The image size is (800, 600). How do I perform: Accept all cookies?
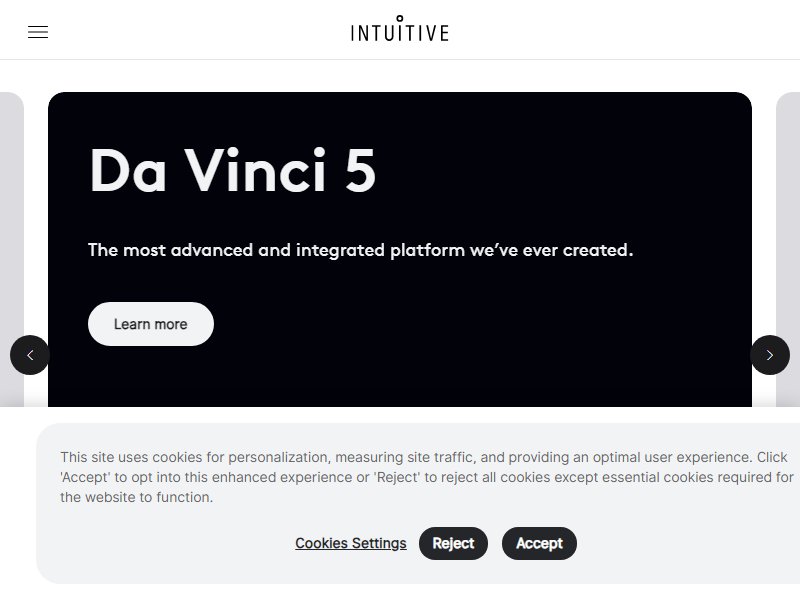pyautogui.click(x=539, y=543)
